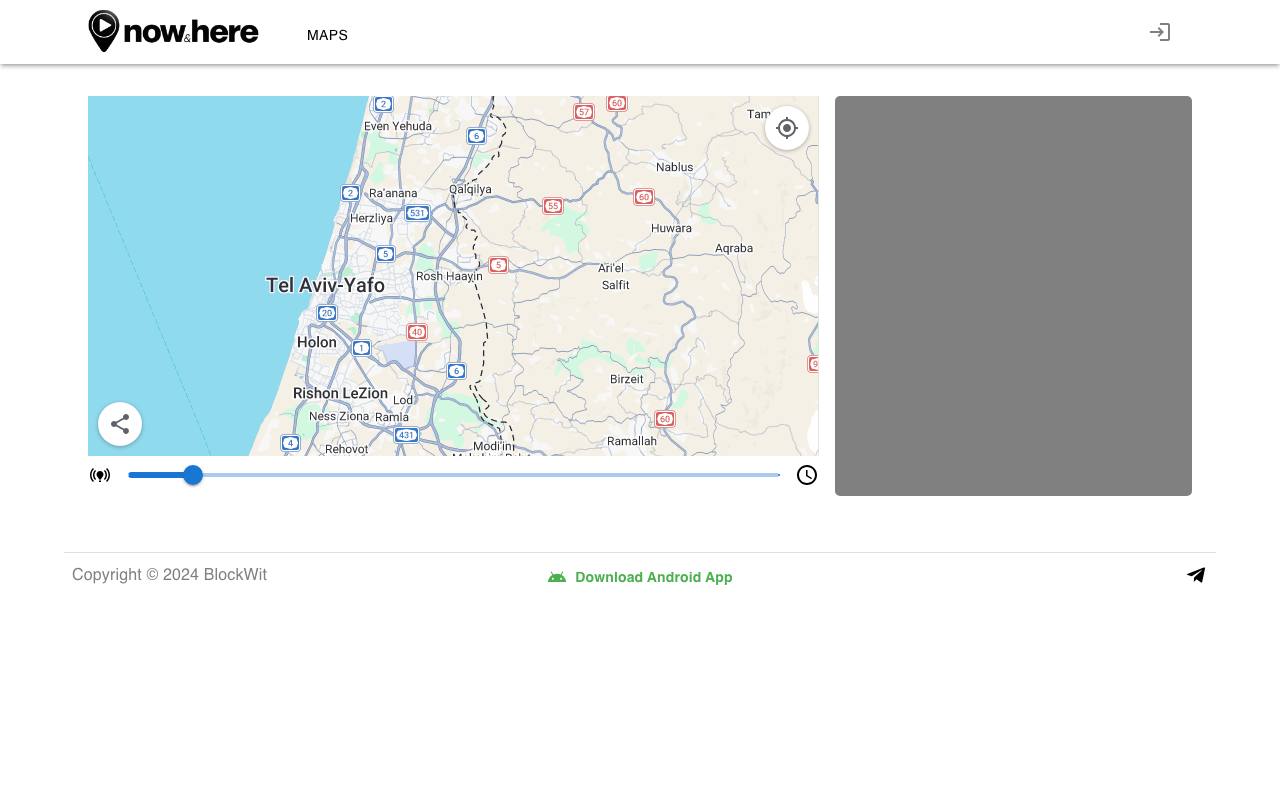1280x800 pixels.
Task: Click the Rehovot map label
Action: pyautogui.click(x=347, y=449)
